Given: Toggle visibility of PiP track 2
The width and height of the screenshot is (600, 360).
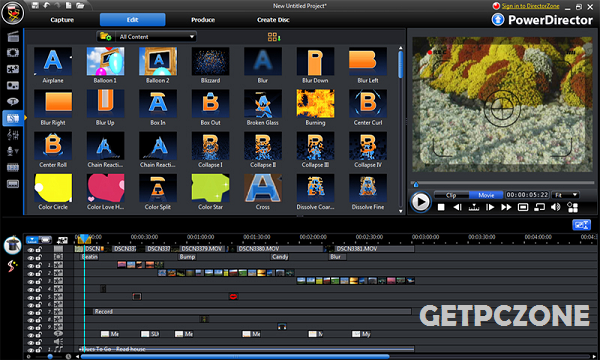Looking at the screenshot, I should [x=31, y=273].
